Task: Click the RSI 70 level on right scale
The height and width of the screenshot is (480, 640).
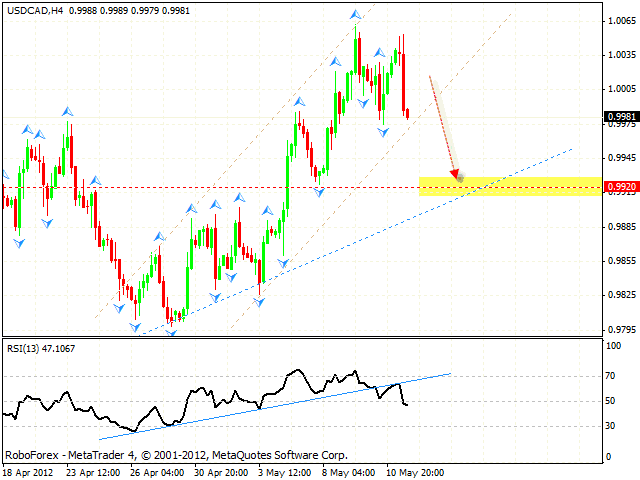Action: click(x=610, y=377)
